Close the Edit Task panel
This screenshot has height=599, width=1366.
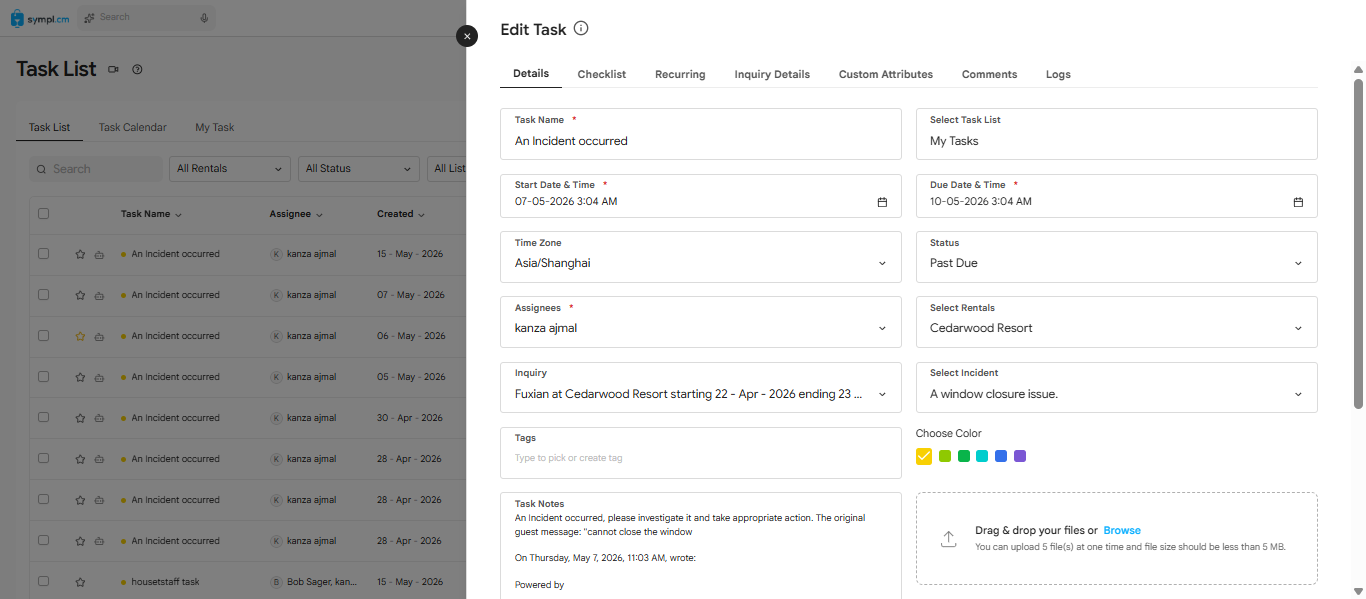(x=467, y=36)
